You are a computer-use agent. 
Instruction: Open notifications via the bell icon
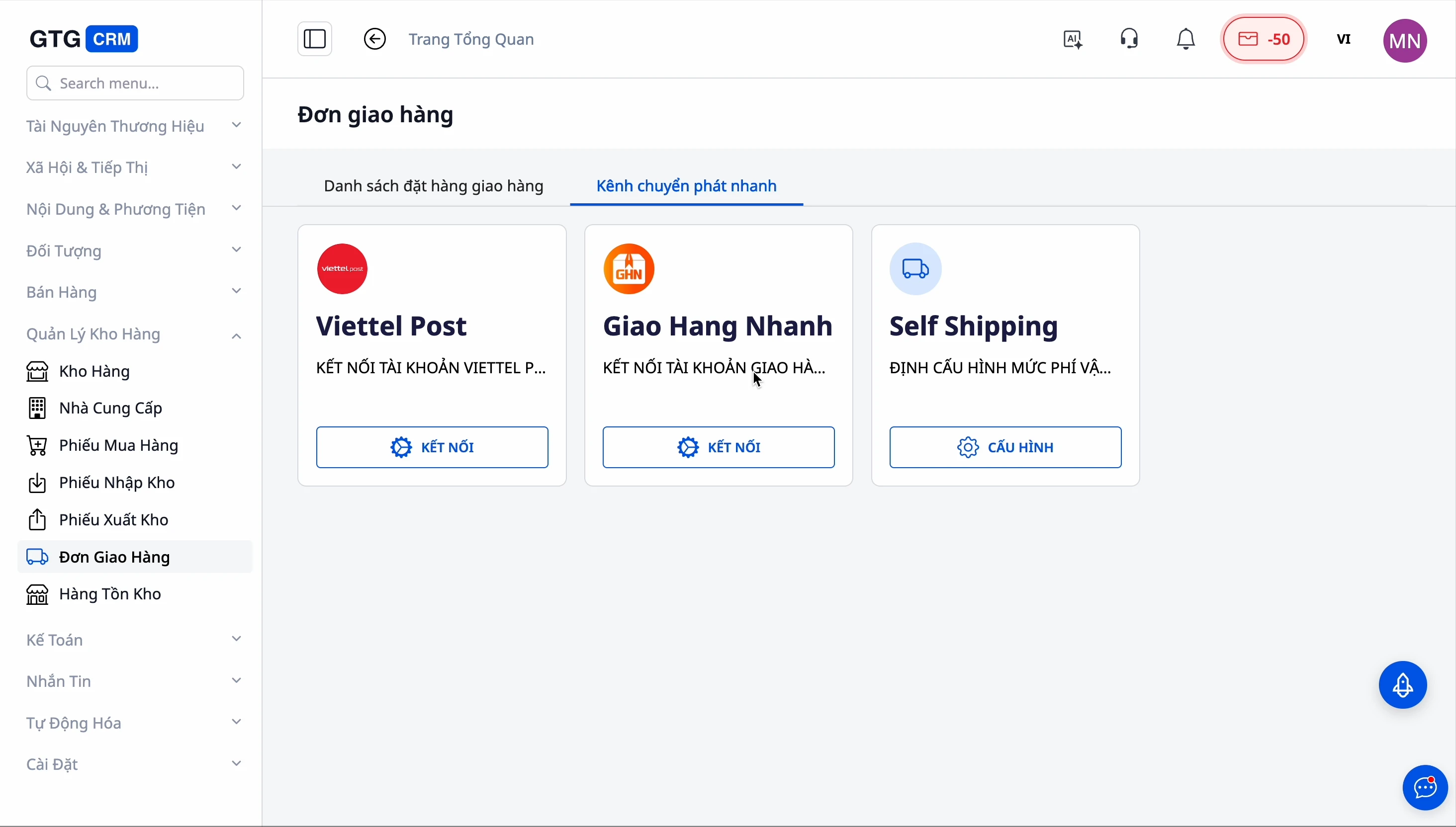(1185, 39)
